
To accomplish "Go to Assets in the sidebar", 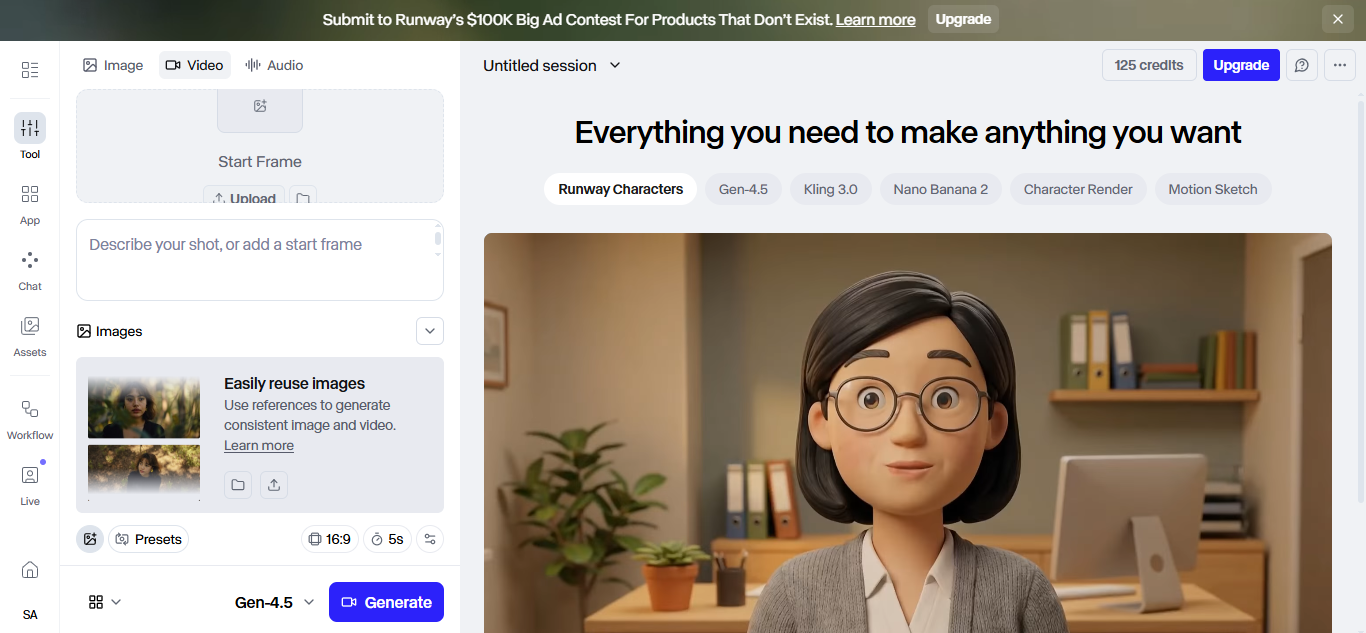I will (30, 336).
